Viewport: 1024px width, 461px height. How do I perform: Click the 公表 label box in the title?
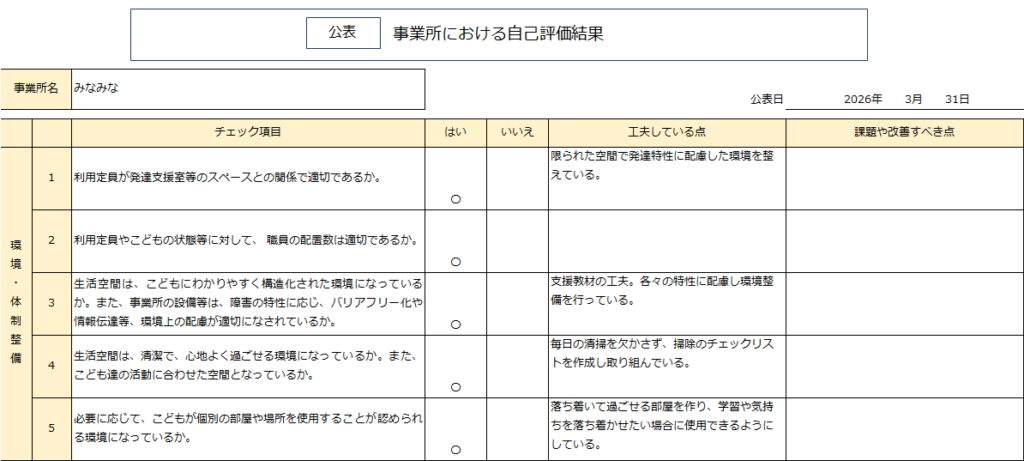343,33
